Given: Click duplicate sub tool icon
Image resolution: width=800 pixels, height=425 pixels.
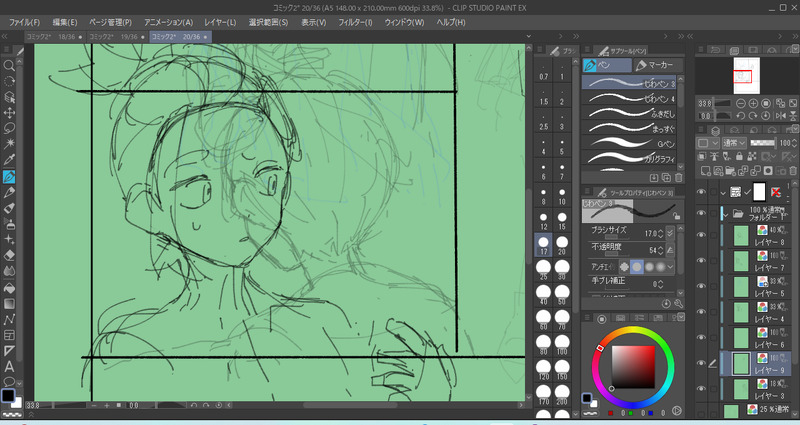Looking at the screenshot, I should tap(666, 178).
